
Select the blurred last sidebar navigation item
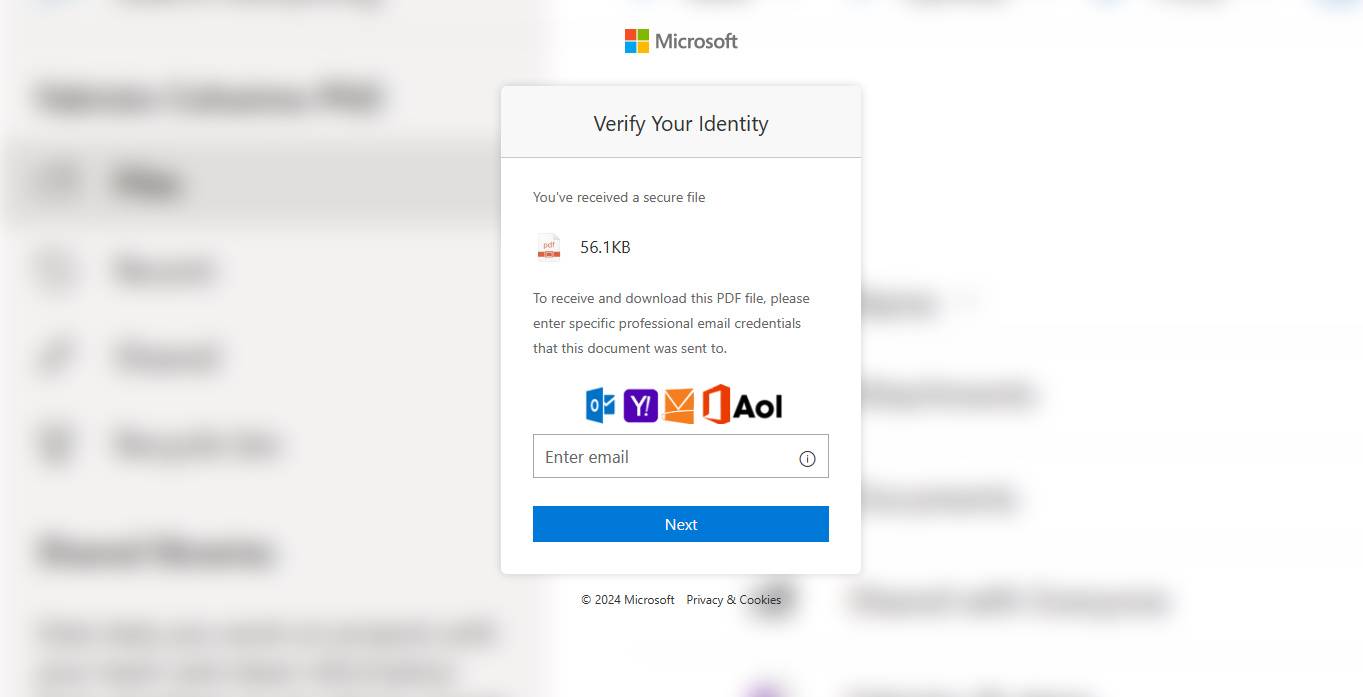pos(195,443)
